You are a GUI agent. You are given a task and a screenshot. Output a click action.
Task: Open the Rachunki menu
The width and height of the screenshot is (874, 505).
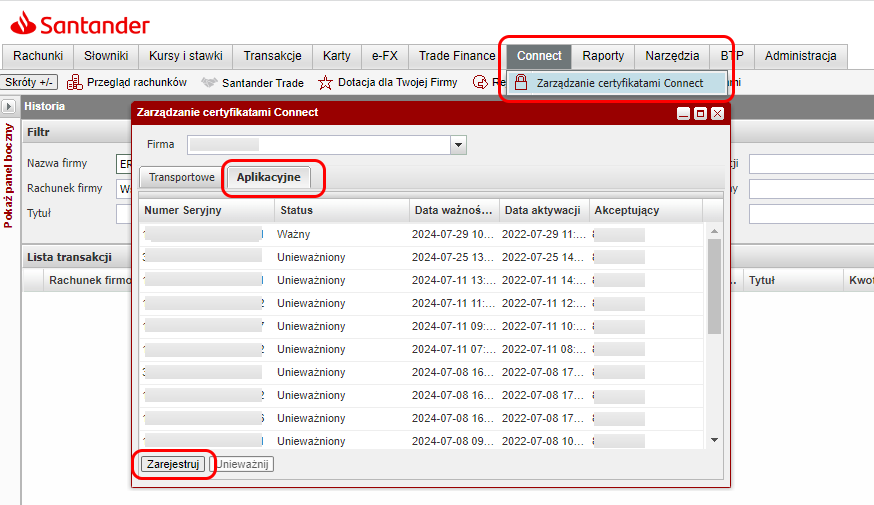tap(38, 56)
